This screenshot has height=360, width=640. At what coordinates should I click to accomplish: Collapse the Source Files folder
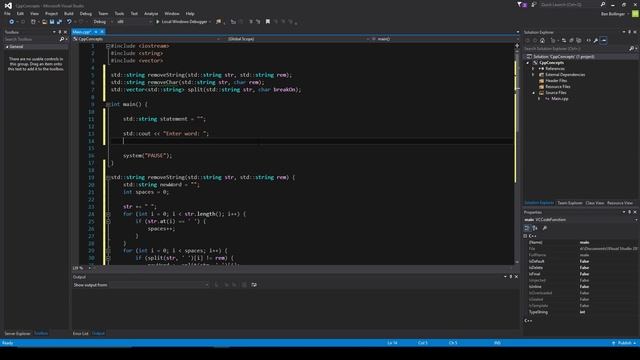pyautogui.click(x=533, y=93)
